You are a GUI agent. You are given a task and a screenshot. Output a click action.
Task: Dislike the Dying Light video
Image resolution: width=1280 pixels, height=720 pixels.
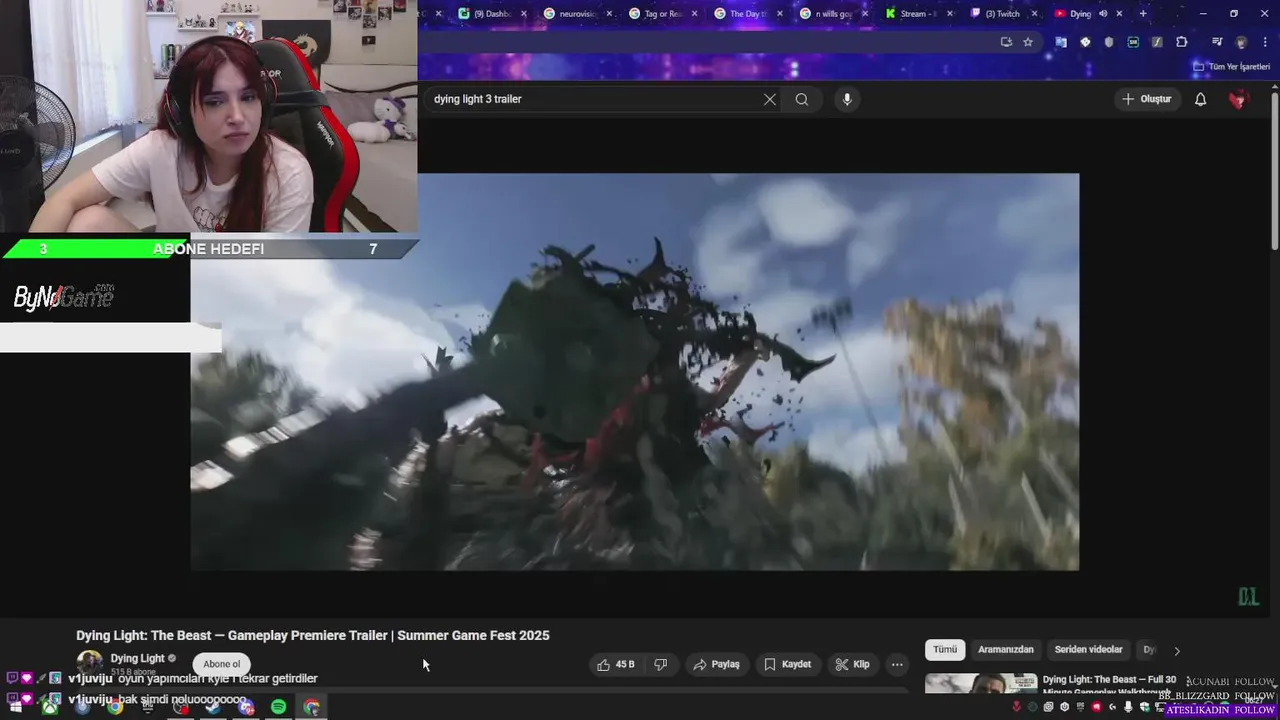click(x=660, y=664)
